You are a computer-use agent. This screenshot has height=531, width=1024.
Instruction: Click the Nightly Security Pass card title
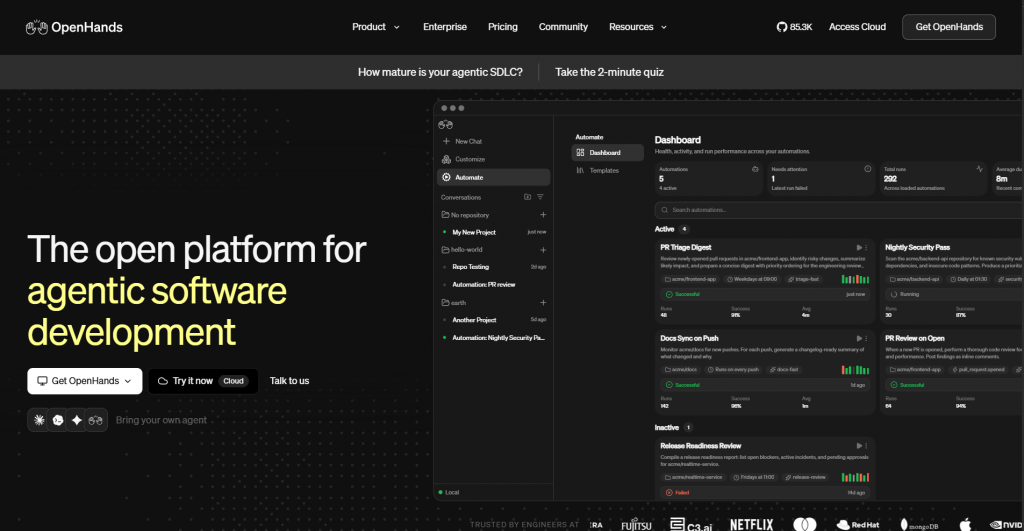917,248
